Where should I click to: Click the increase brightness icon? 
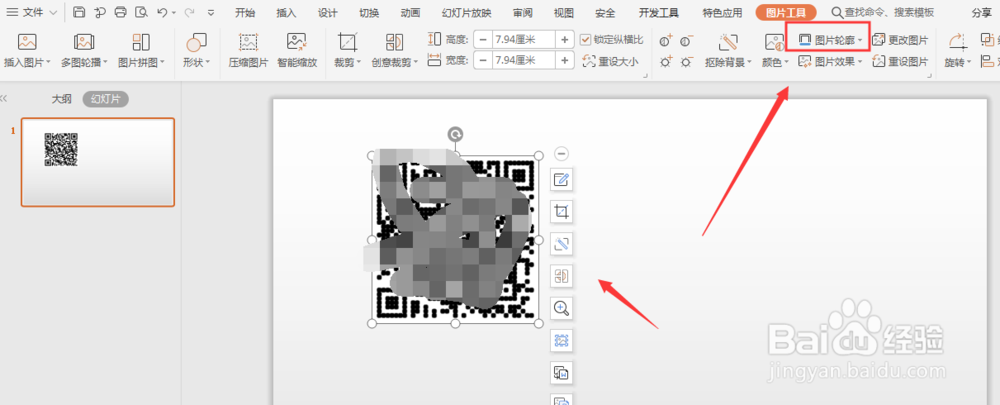(x=666, y=62)
